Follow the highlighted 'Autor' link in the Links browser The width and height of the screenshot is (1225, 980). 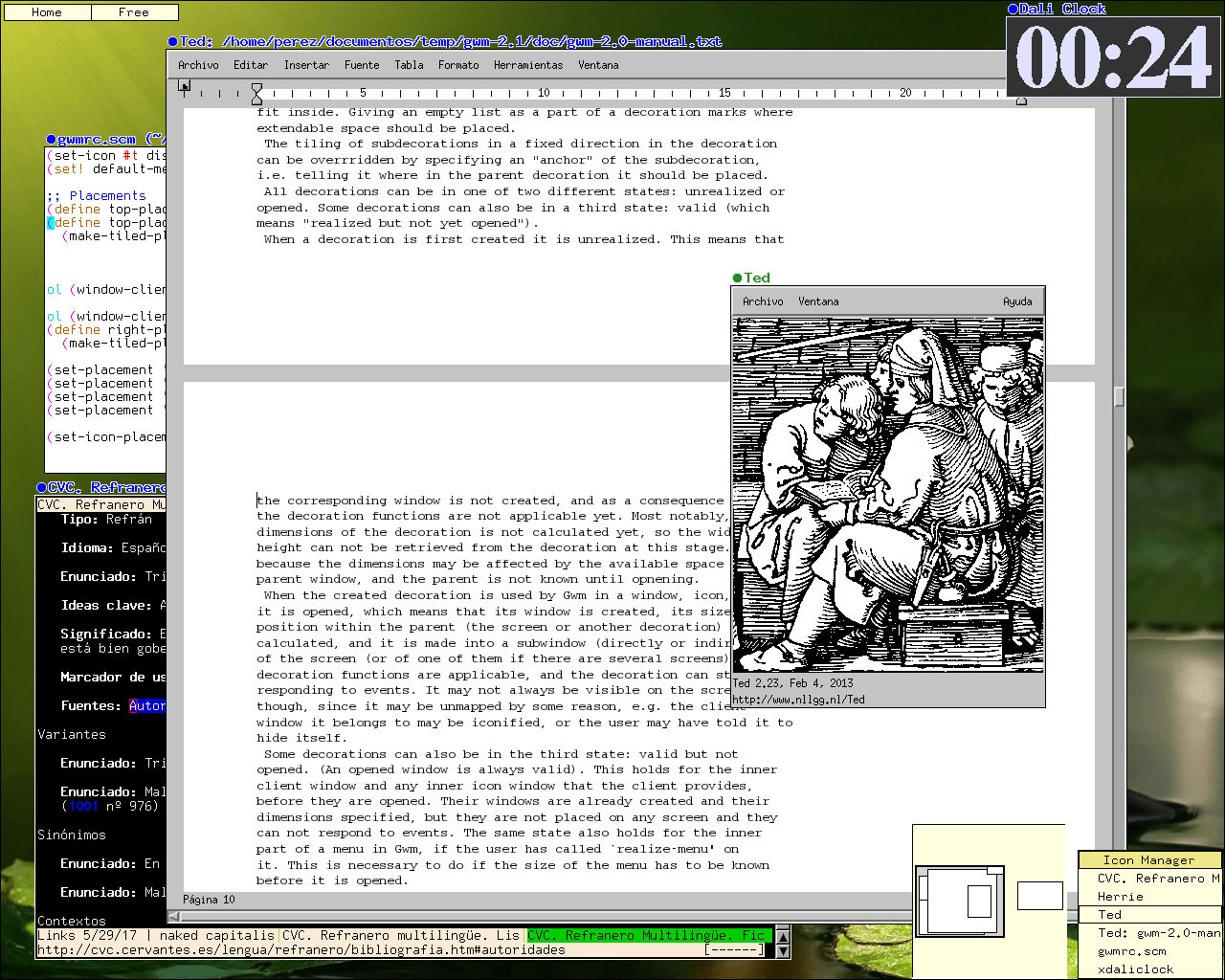[x=147, y=706]
